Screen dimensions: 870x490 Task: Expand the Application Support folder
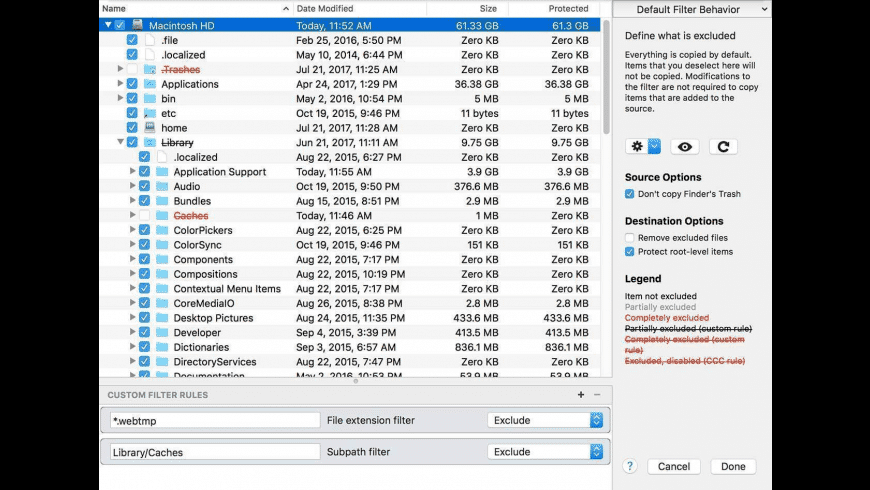[133, 171]
